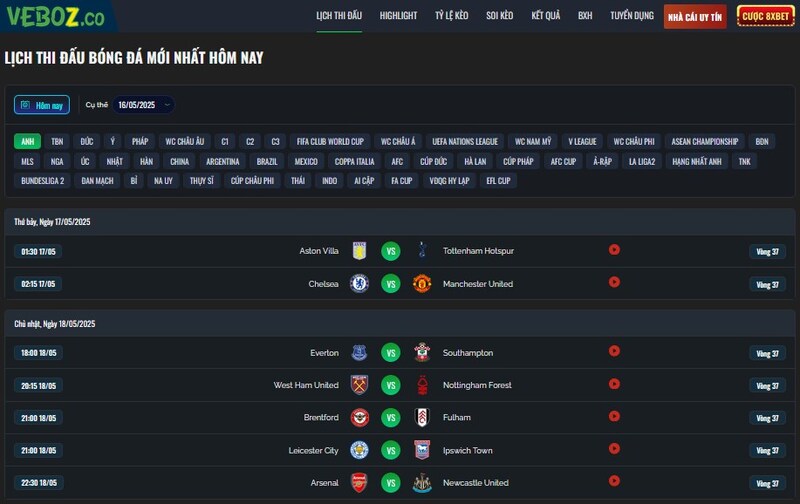The width and height of the screenshot is (800, 504).
Task: Click the Nottingham Forest crest
Action: [x=422, y=385]
